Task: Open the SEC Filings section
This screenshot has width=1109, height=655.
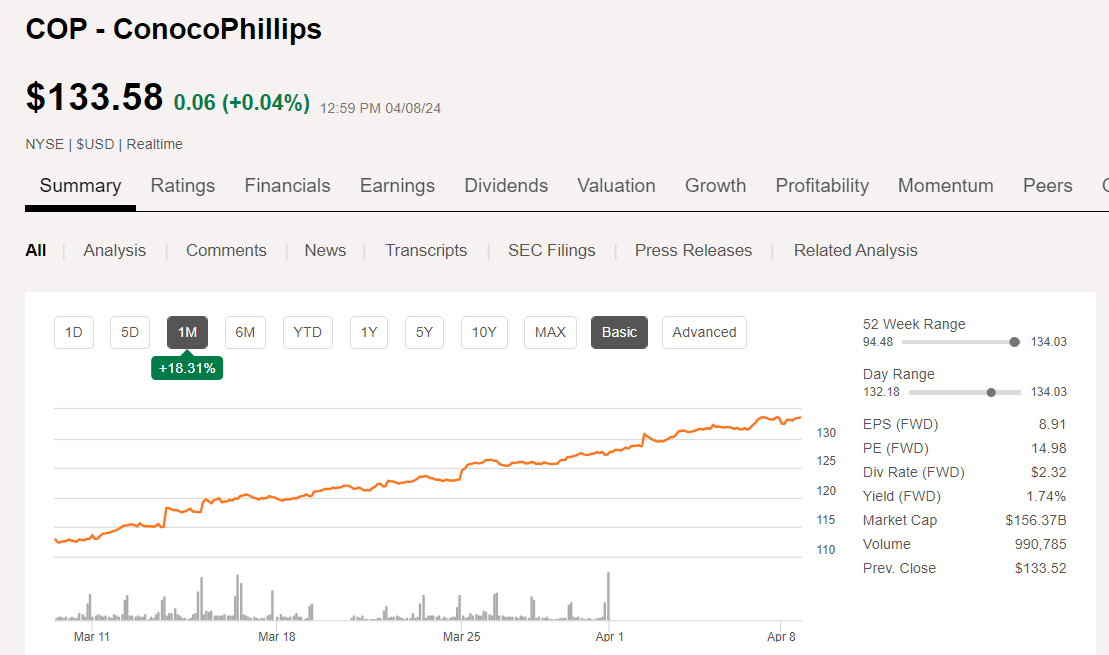Action: coord(551,250)
